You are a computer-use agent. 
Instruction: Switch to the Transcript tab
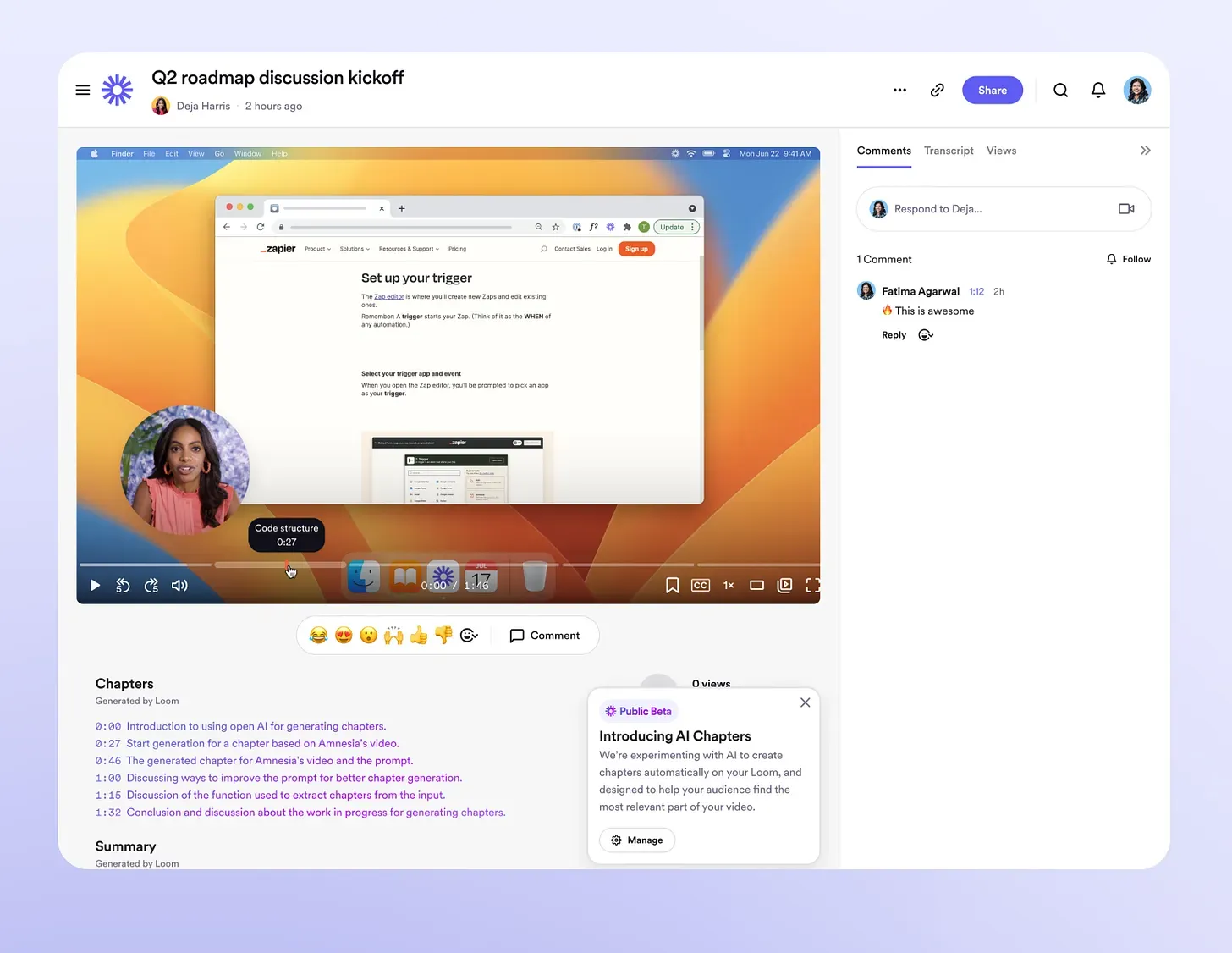pyautogui.click(x=948, y=151)
